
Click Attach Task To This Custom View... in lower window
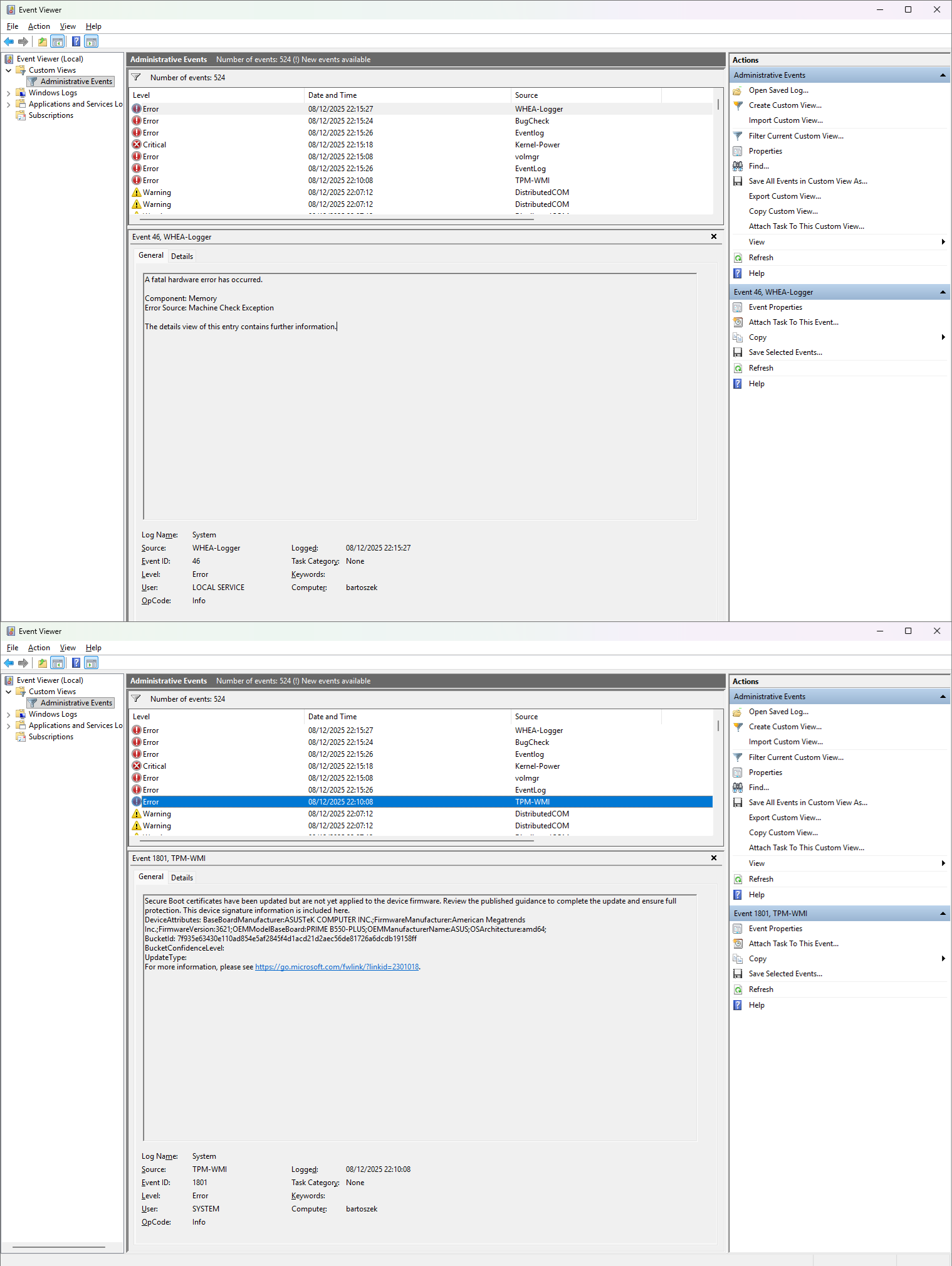807,848
